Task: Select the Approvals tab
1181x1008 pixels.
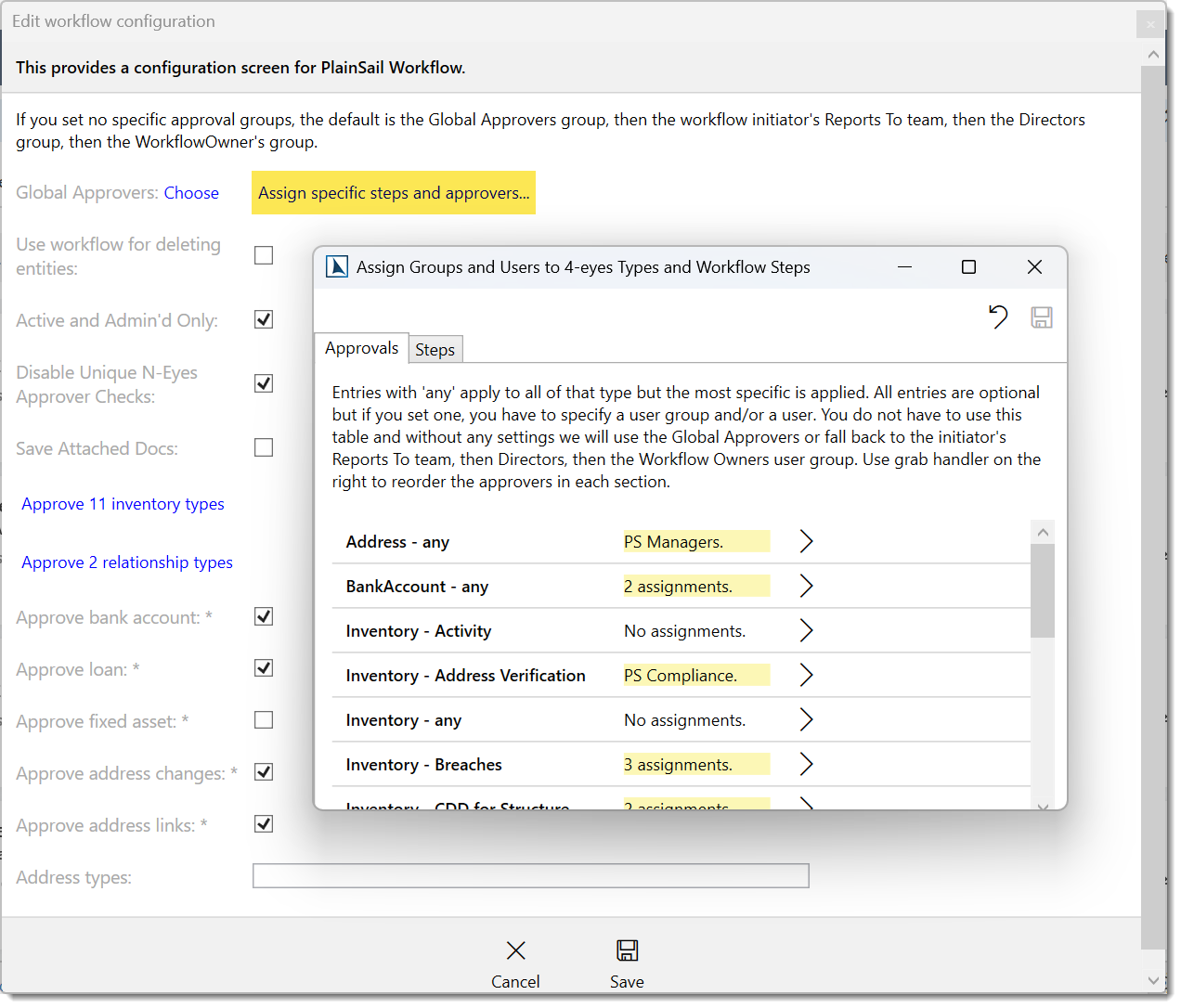Action: pyautogui.click(x=361, y=347)
